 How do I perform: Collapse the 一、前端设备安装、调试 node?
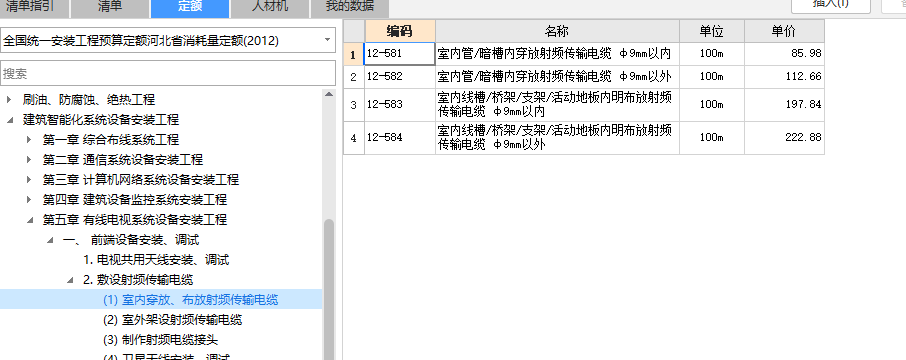point(50,240)
